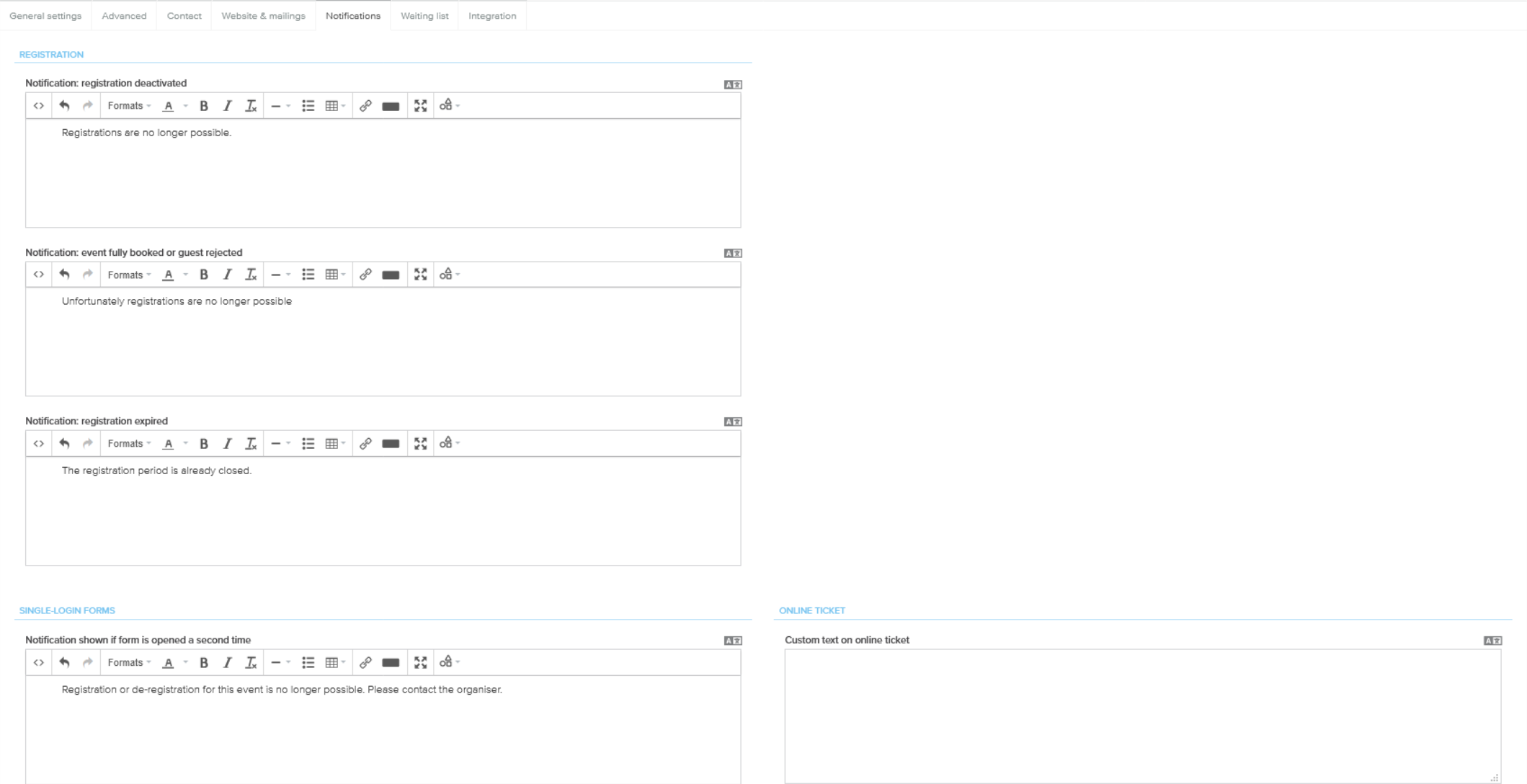Click undo in registration deactivated editor
This screenshot has width=1527, height=784.
point(64,106)
